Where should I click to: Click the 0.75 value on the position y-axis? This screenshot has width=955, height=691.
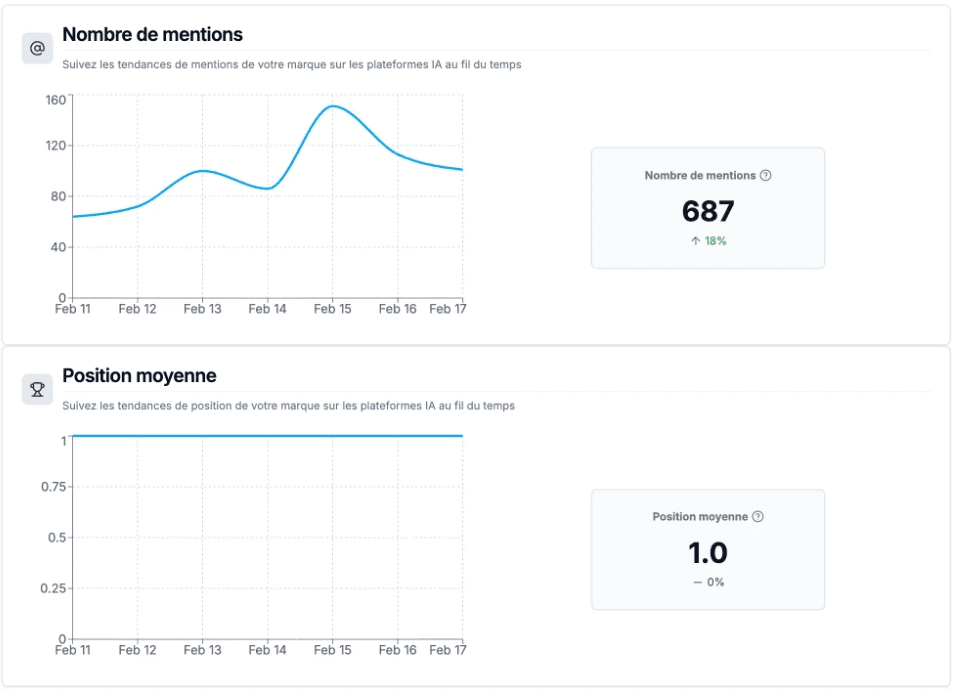point(53,486)
